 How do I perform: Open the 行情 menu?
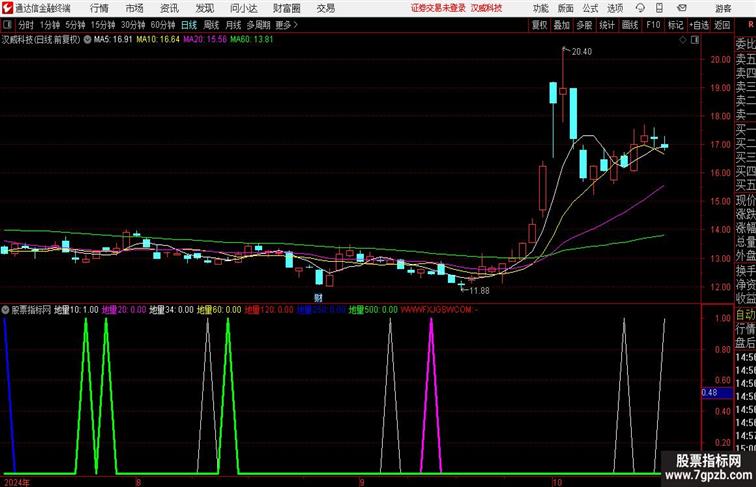(x=99, y=8)
